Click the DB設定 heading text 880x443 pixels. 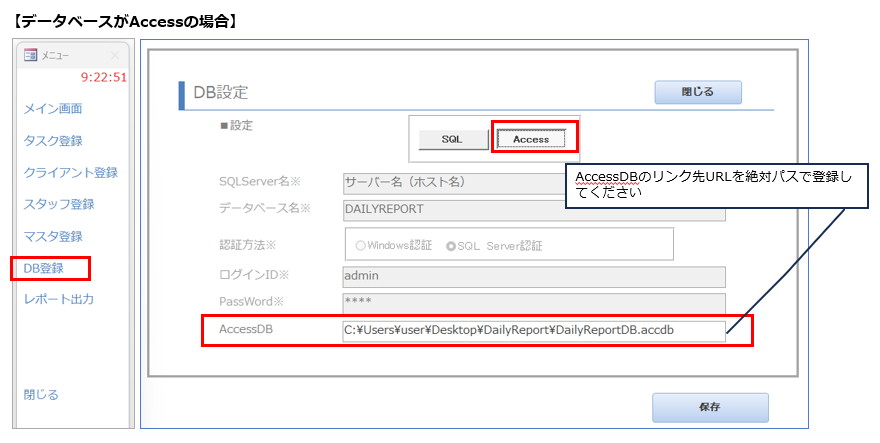click(x=221, y=92)
